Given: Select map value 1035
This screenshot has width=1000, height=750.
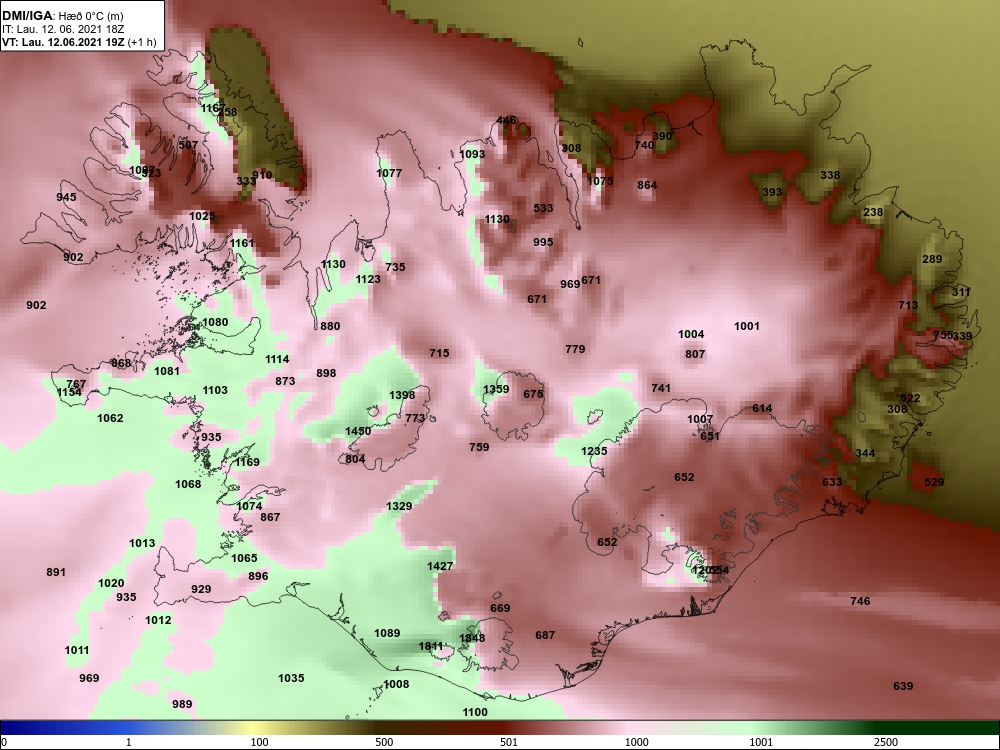Looking at the screenshot, I should click(x=291, y=678).
